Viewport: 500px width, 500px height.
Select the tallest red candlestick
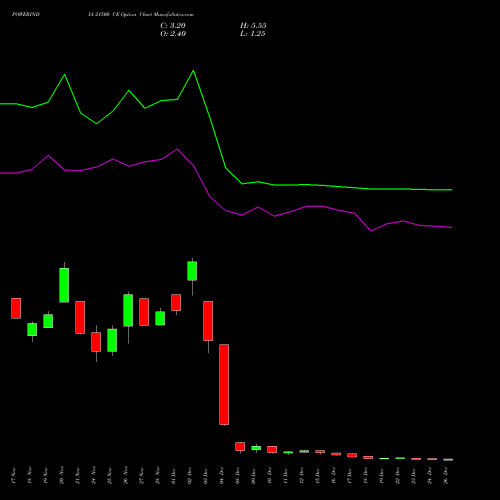tap(224, 384)
